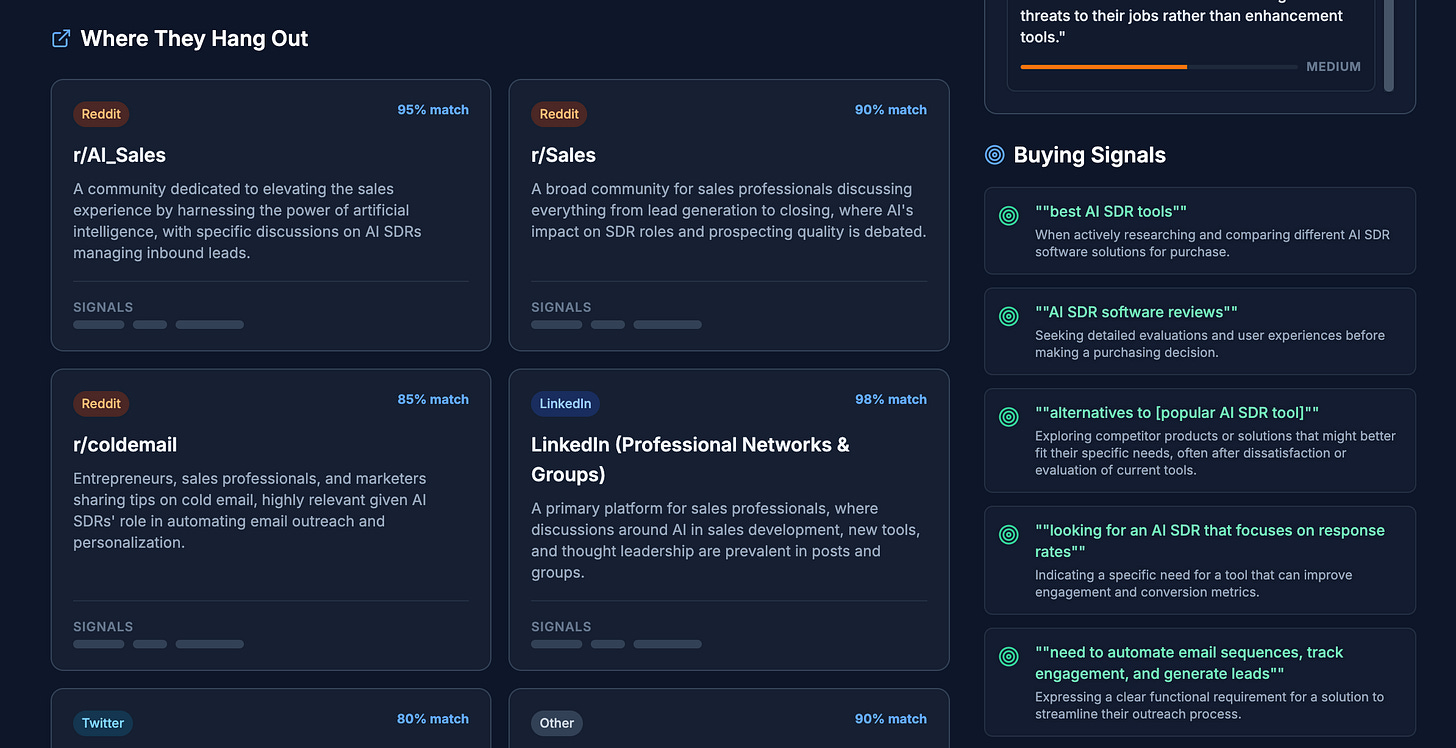Click the external-link icon beside Where They Hang Out
Viewport: 1456px width, 748px height.
(x=61, y=39)
